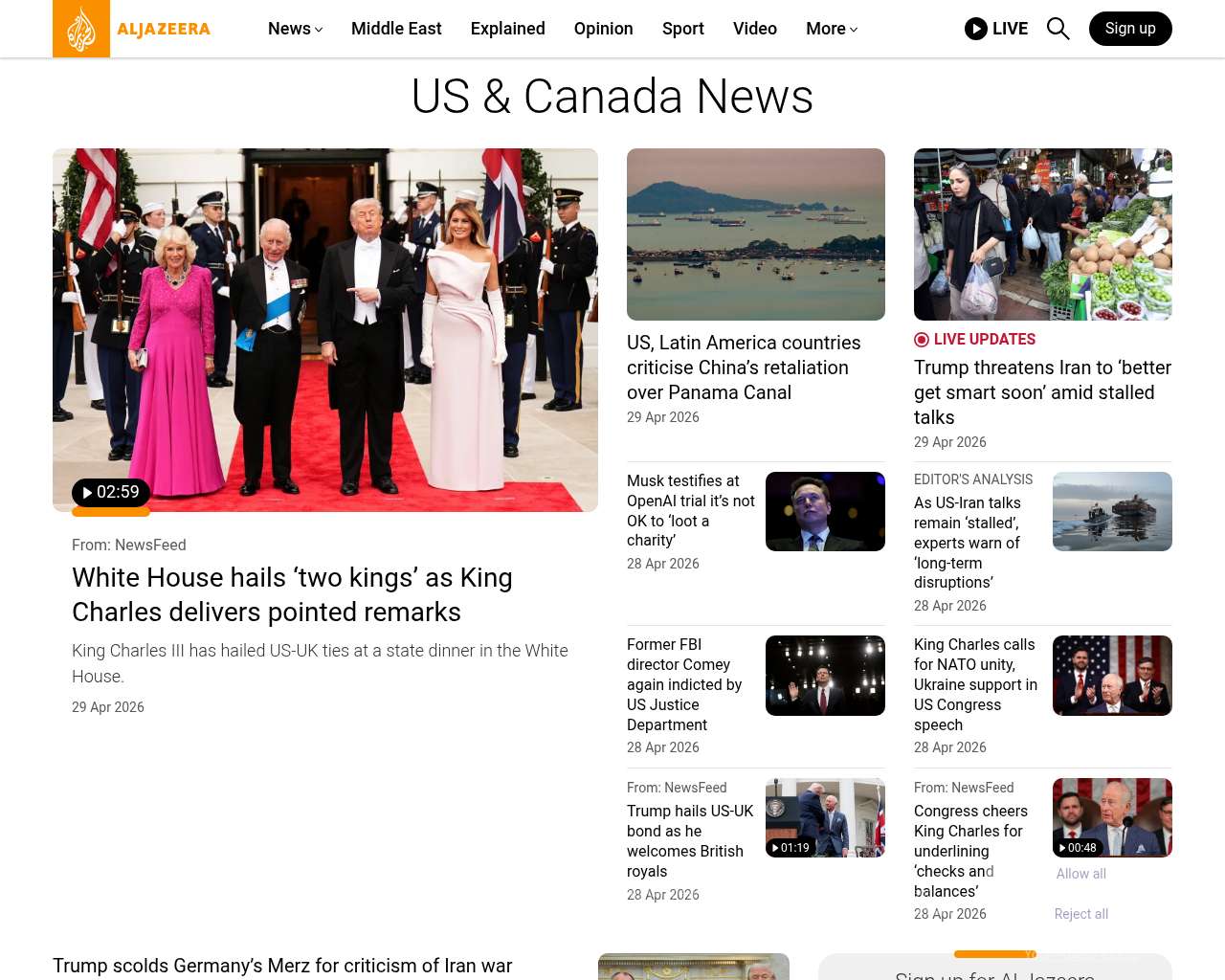Image resolution: width=1225 pixels, height=980 pixels.
Task: Click the Elon Musk thumbnail image
Action: click(x=825, y=511)
